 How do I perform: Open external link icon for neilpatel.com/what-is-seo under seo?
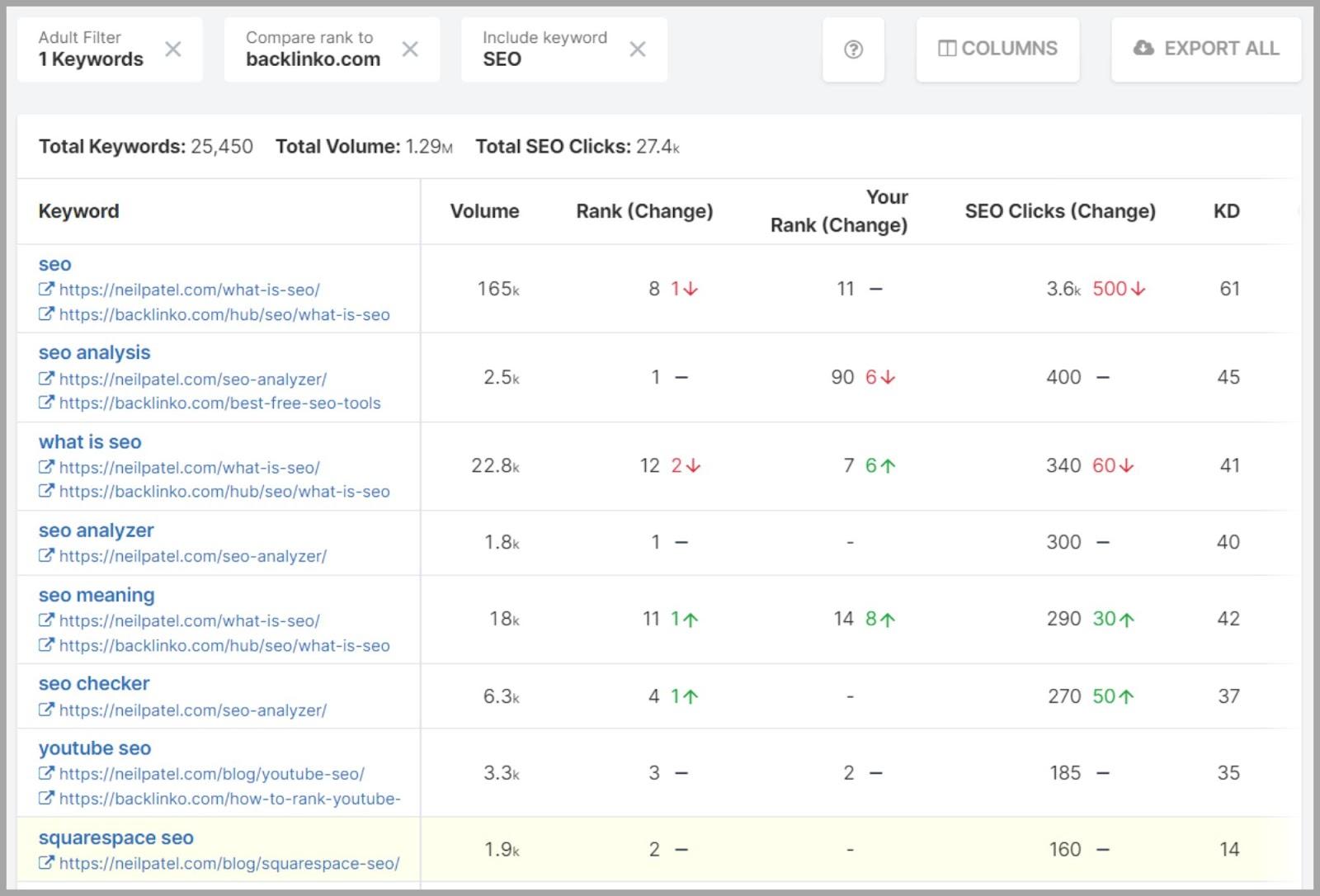46,290
